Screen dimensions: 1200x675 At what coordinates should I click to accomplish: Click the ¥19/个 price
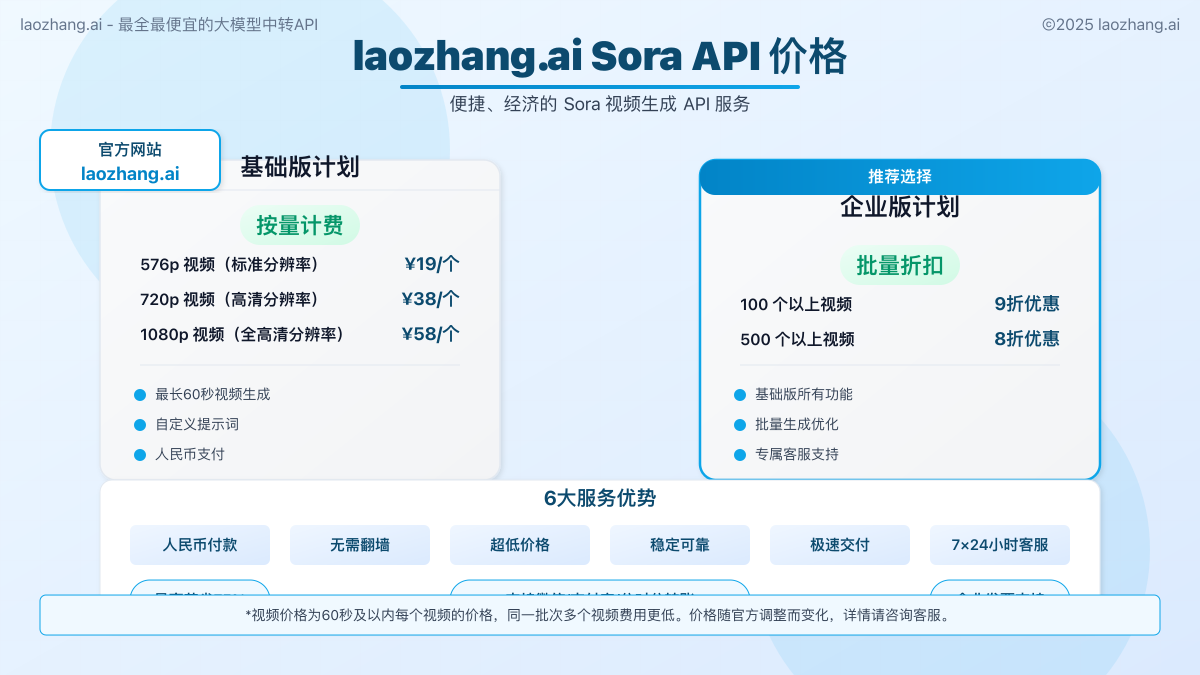point(432,265)
